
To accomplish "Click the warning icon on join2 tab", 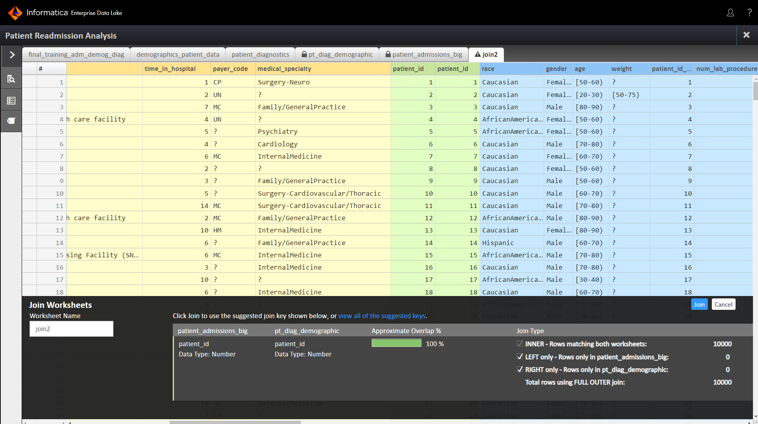I will (x=478, y=55).
